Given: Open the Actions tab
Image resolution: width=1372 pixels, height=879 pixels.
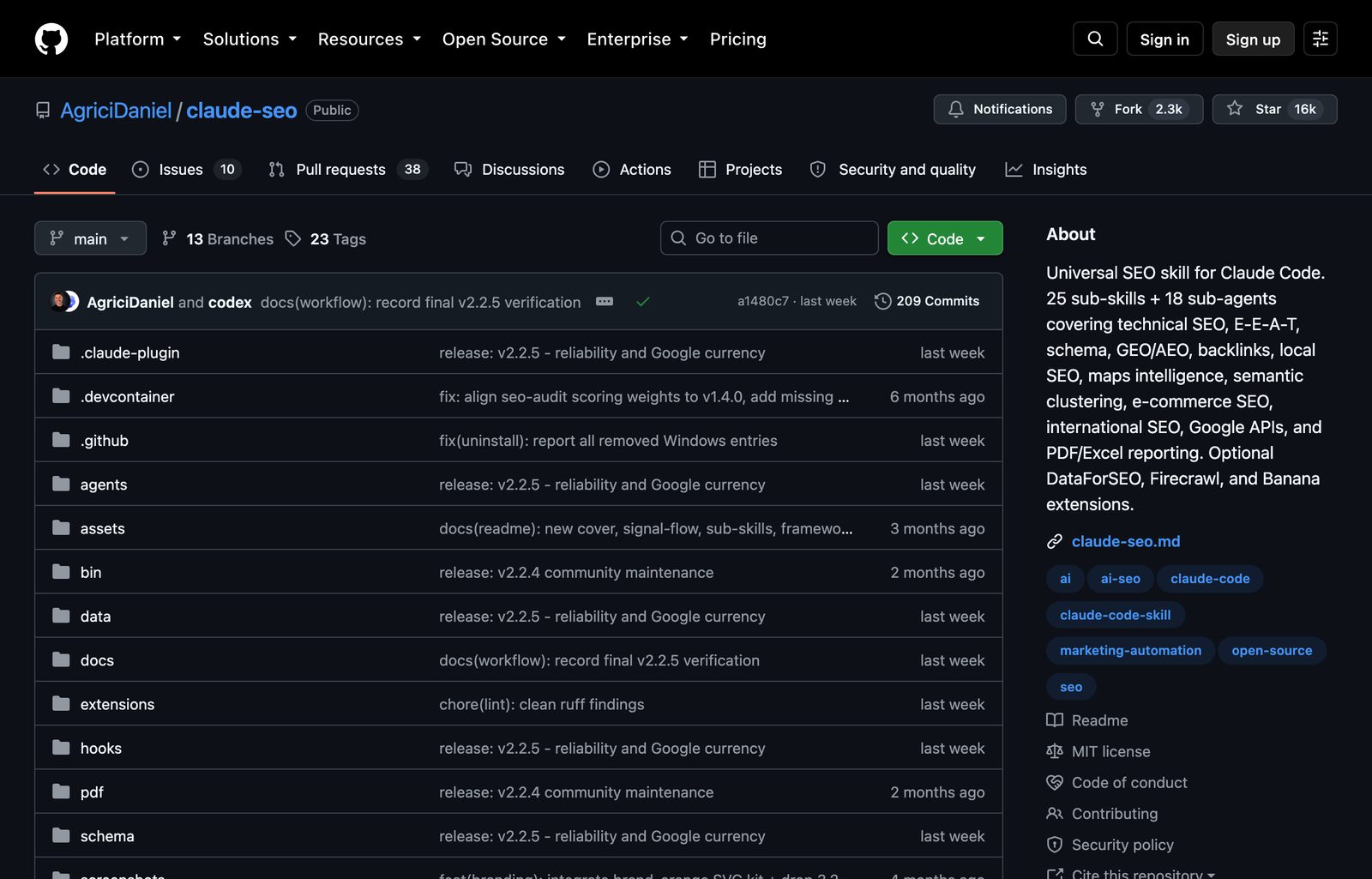Looking at the screenshot, I should click(632, 169).
